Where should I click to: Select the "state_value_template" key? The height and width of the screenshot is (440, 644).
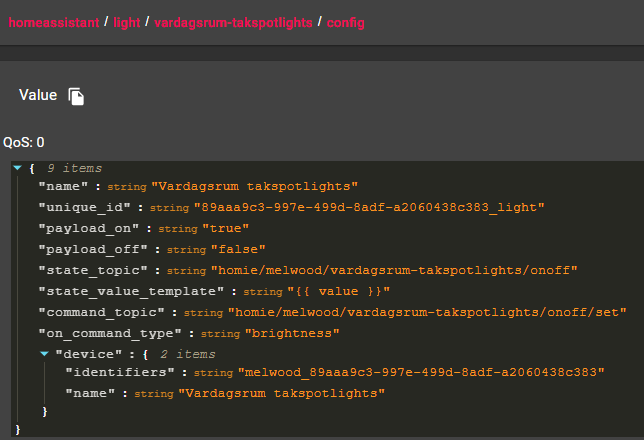click(131, 291)
